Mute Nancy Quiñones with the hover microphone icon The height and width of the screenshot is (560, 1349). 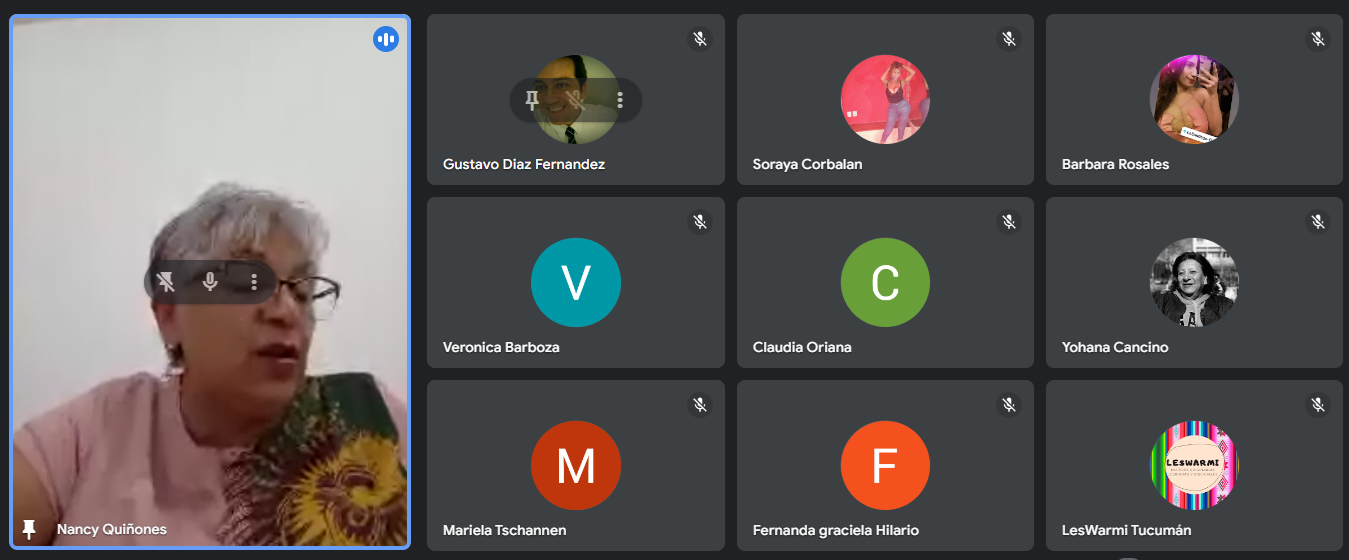tap(210, 282)
